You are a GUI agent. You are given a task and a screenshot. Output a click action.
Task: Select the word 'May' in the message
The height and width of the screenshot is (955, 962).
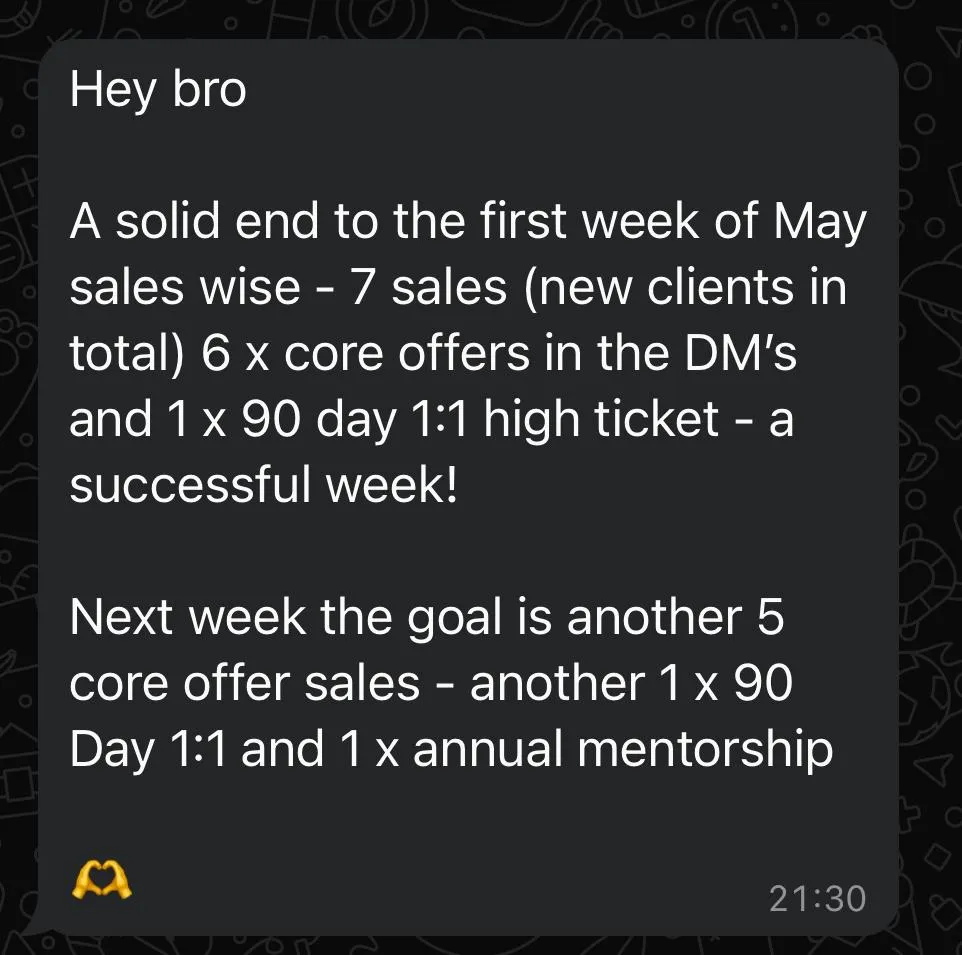(x=820, y=222)
